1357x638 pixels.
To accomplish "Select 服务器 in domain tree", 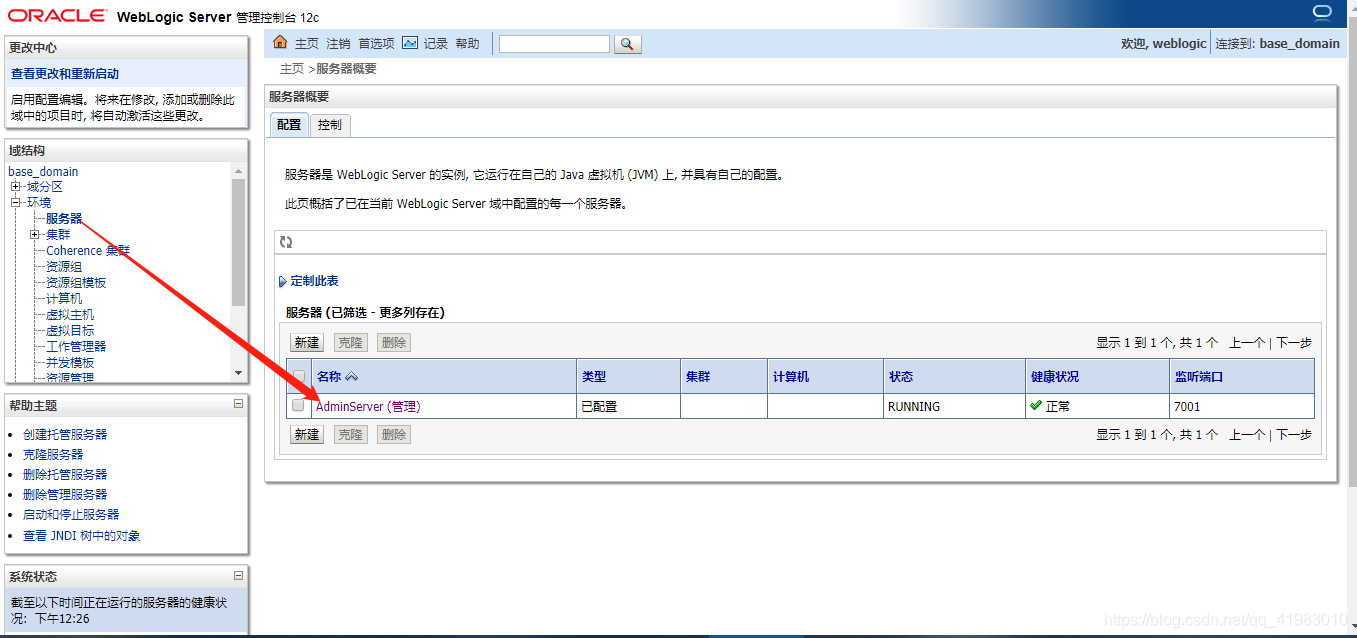I will coord(64,219).
